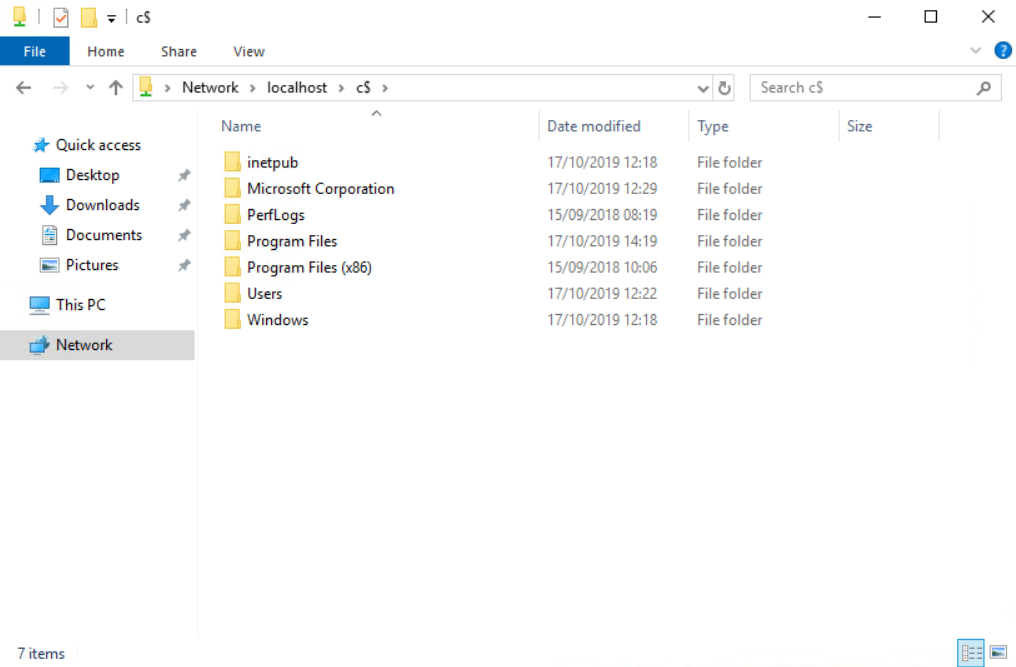Select This PC in navigation pane
This screenshot has height=667, width=1016.
click(80, 305)
